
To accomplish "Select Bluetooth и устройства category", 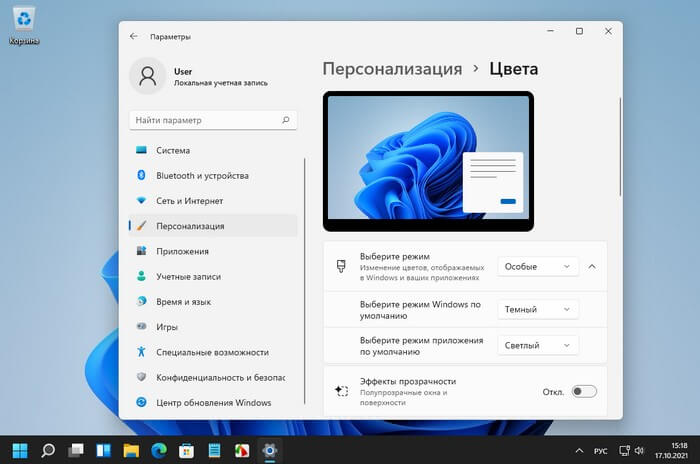I will tap(212, 175).
